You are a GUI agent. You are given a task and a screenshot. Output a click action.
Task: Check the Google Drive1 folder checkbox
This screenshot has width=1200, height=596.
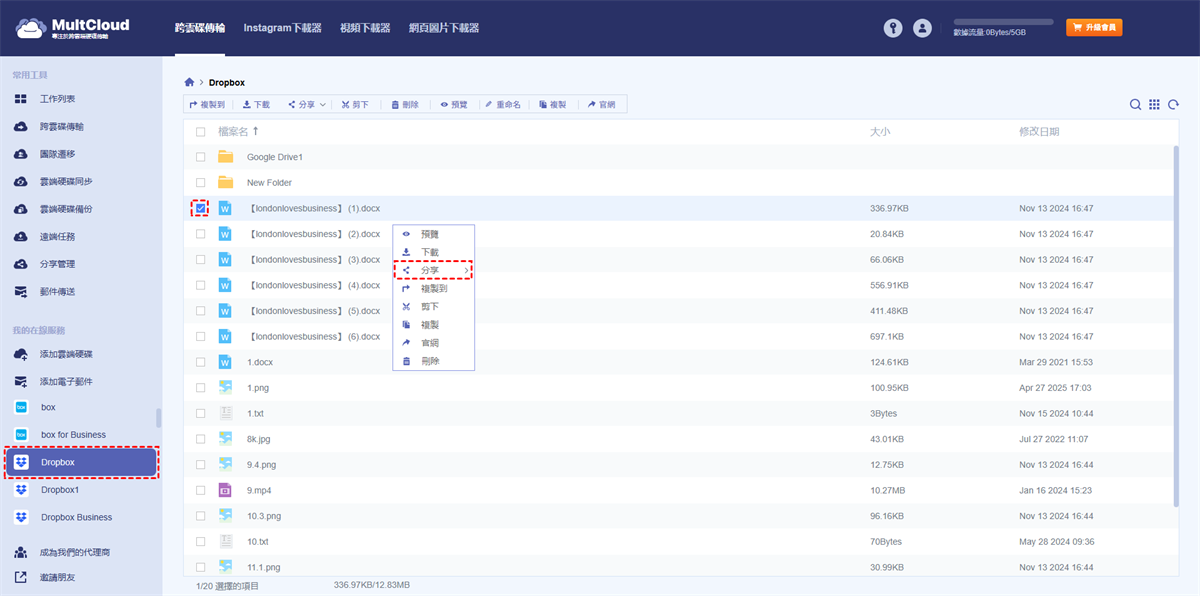tap(201, 157)
